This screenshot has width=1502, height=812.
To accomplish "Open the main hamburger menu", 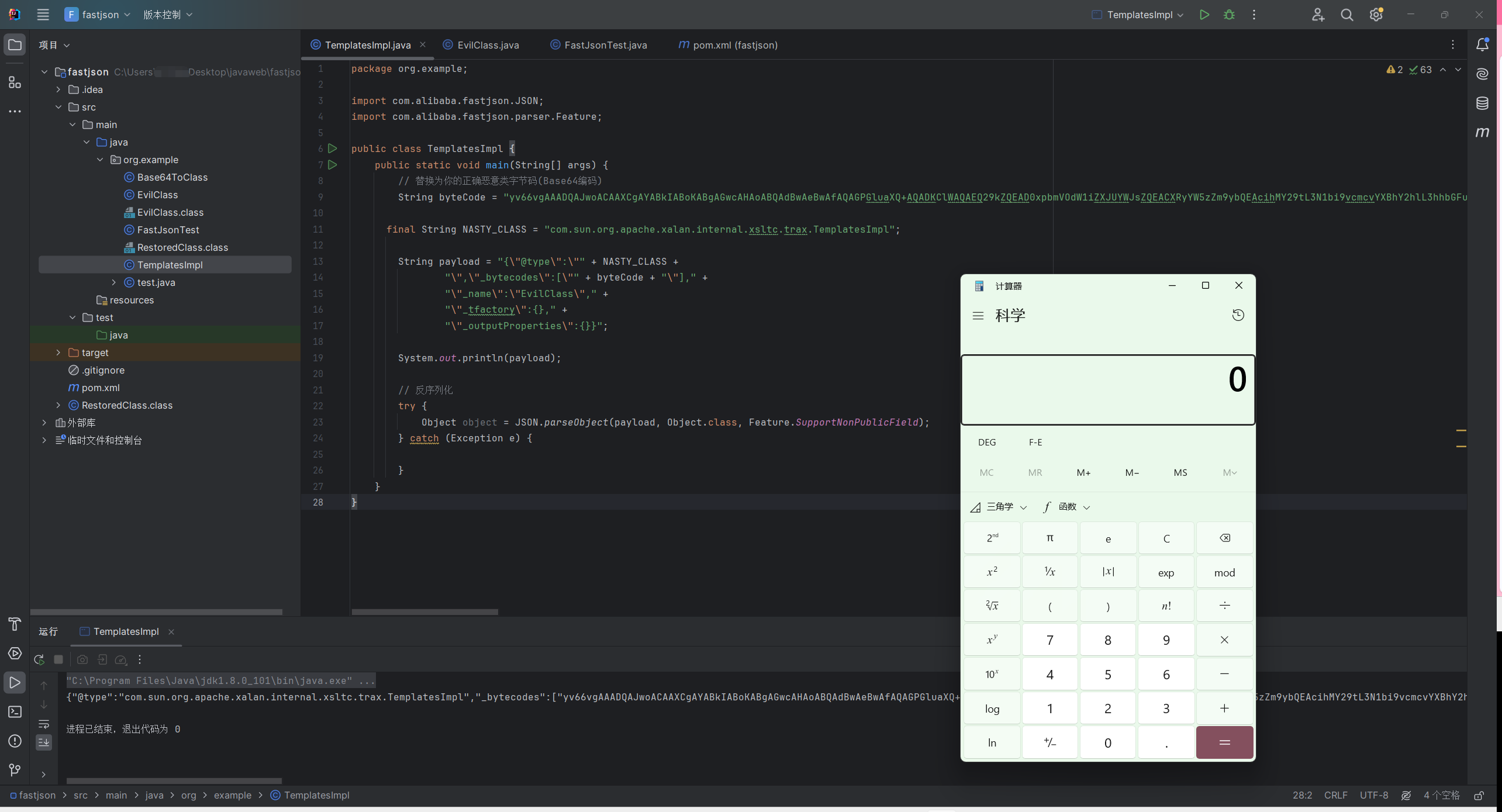I will (x=43, y=15).
